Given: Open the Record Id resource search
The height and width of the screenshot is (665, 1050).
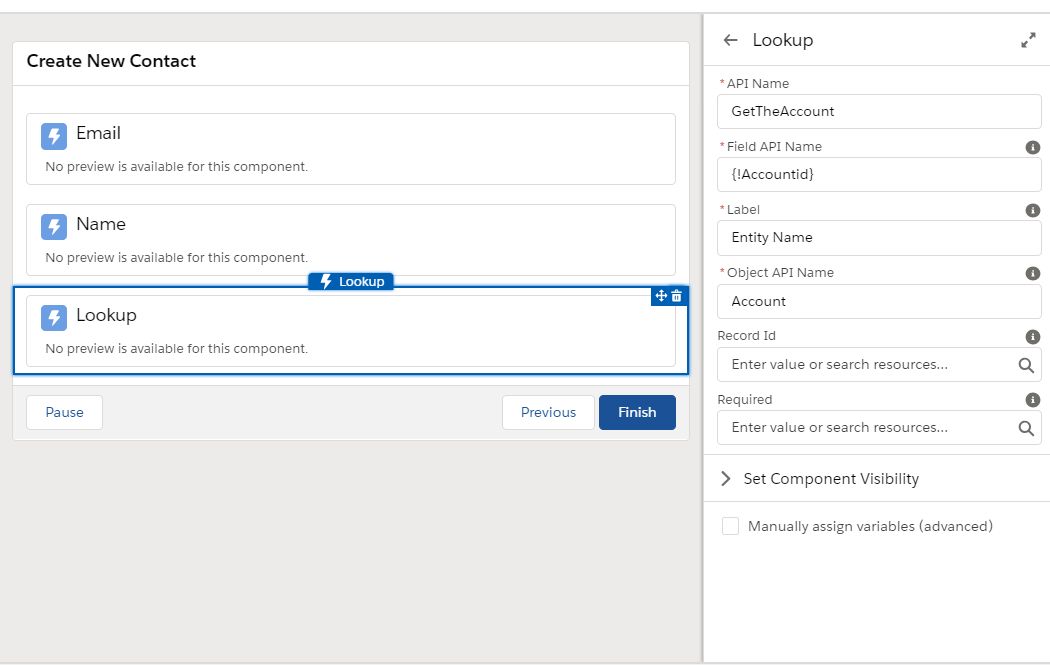Looking at the screenshot, I should coord(1025,365).
